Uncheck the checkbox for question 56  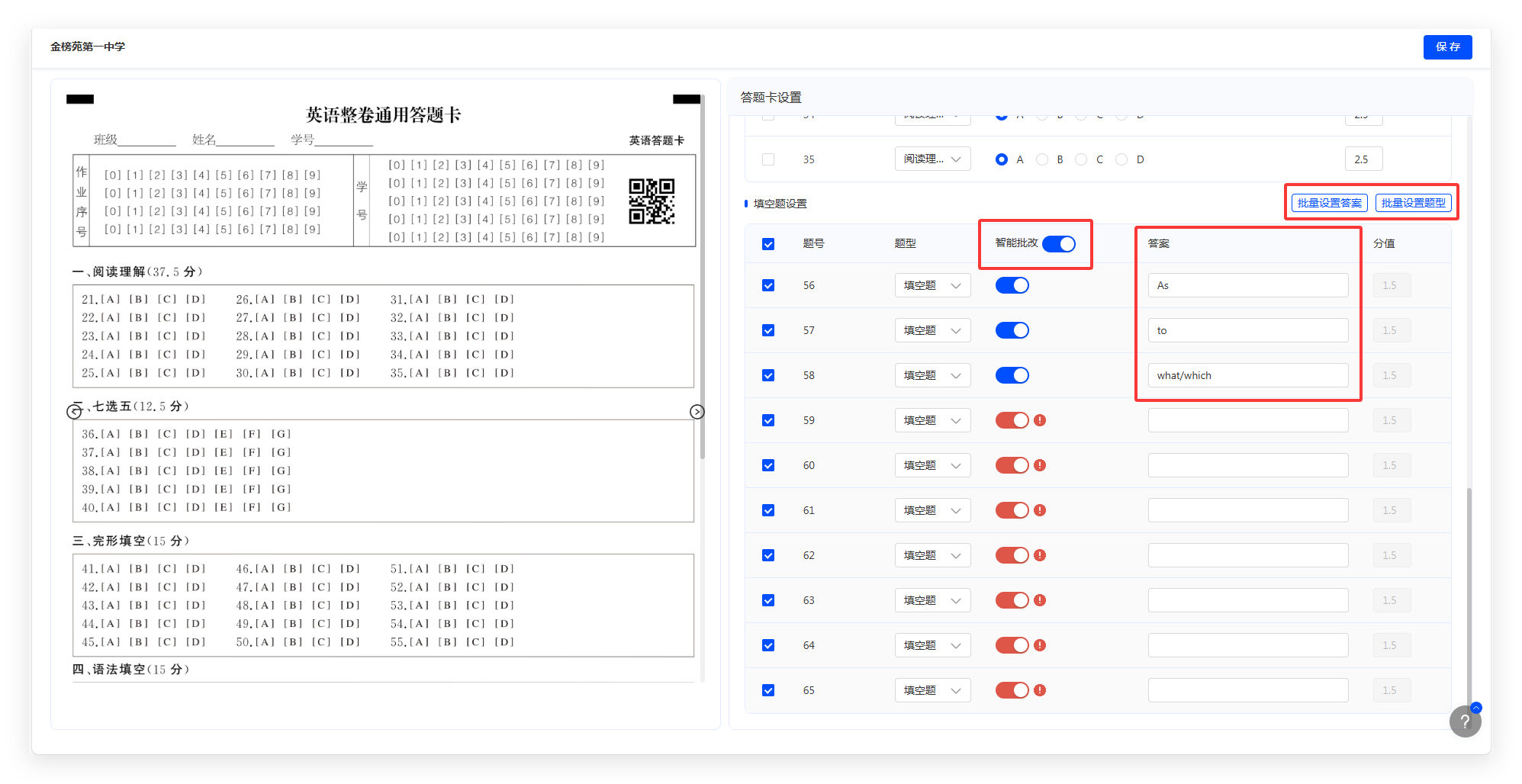point(768,285)
